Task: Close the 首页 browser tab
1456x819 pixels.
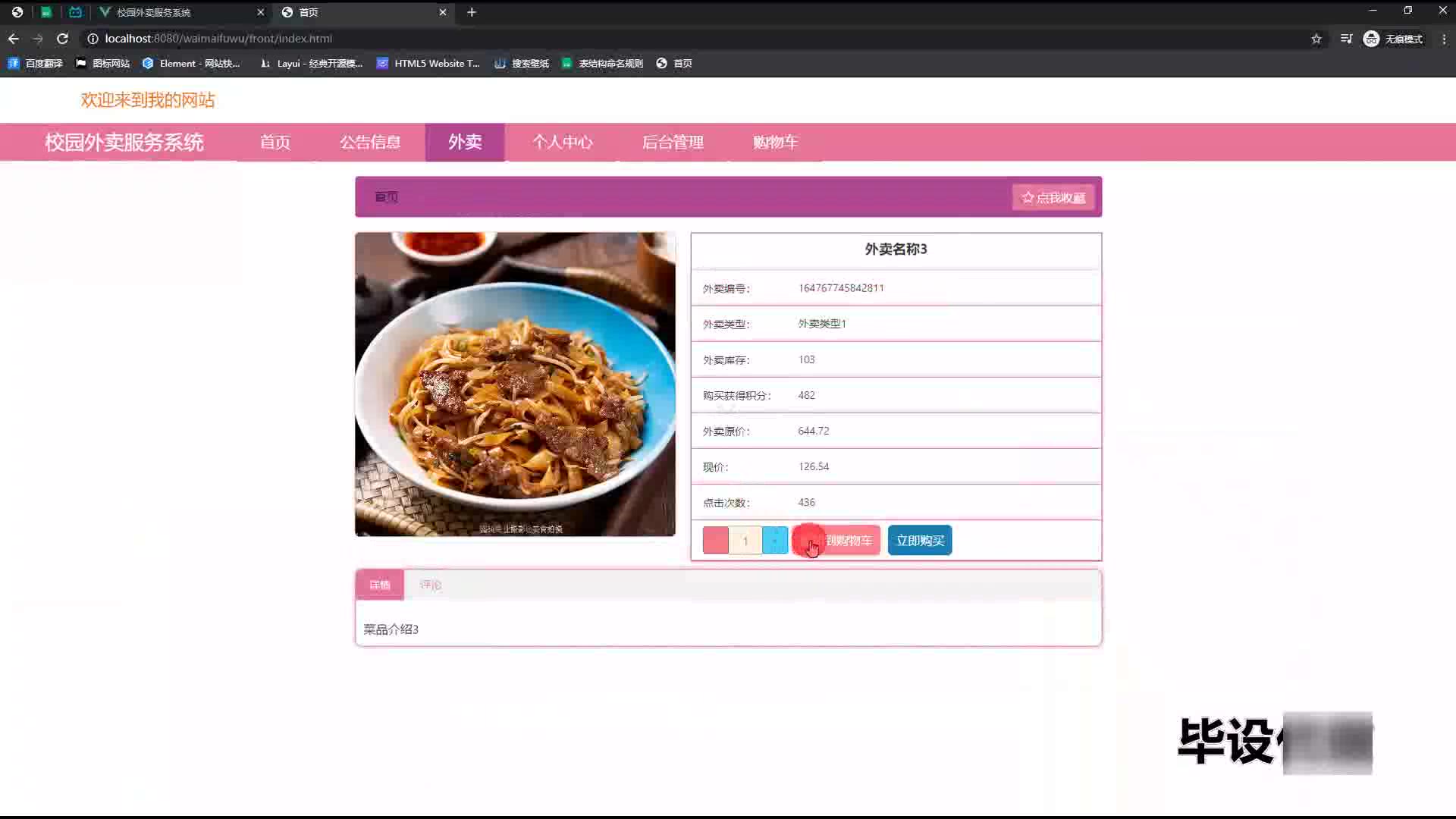Action: (x=443, y=12)
